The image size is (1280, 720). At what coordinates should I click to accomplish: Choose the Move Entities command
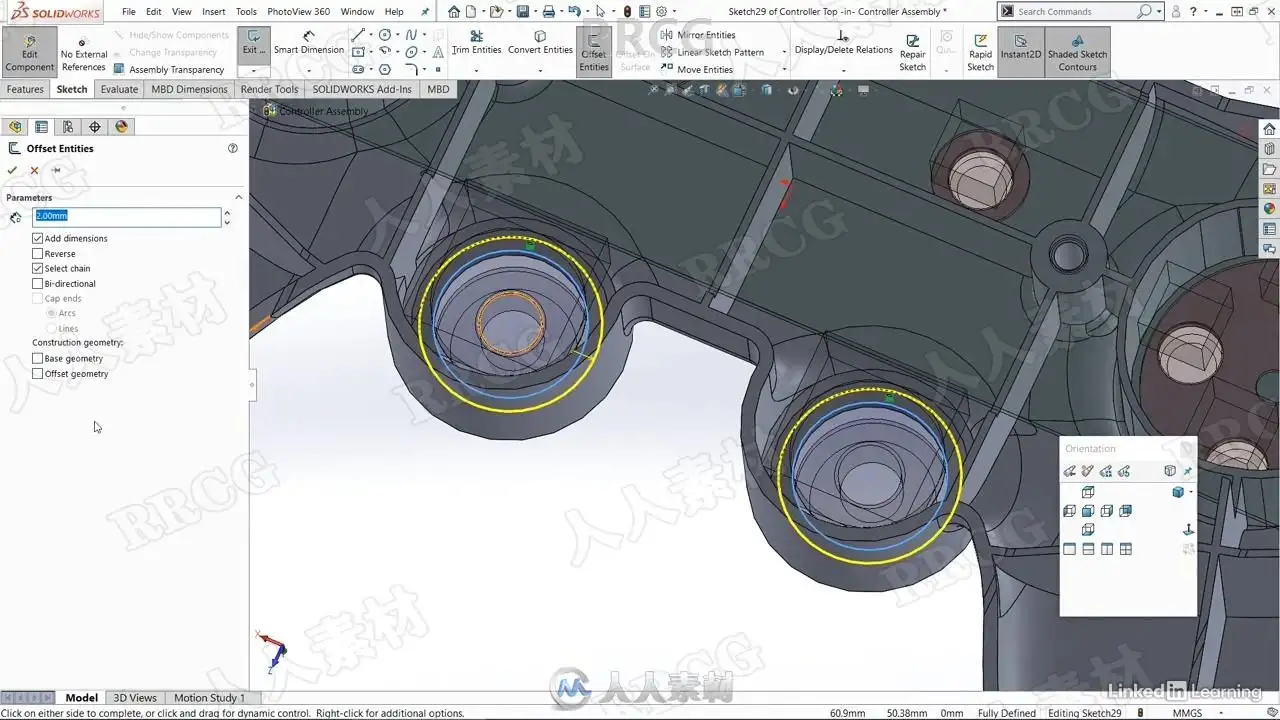coord(697,69)
